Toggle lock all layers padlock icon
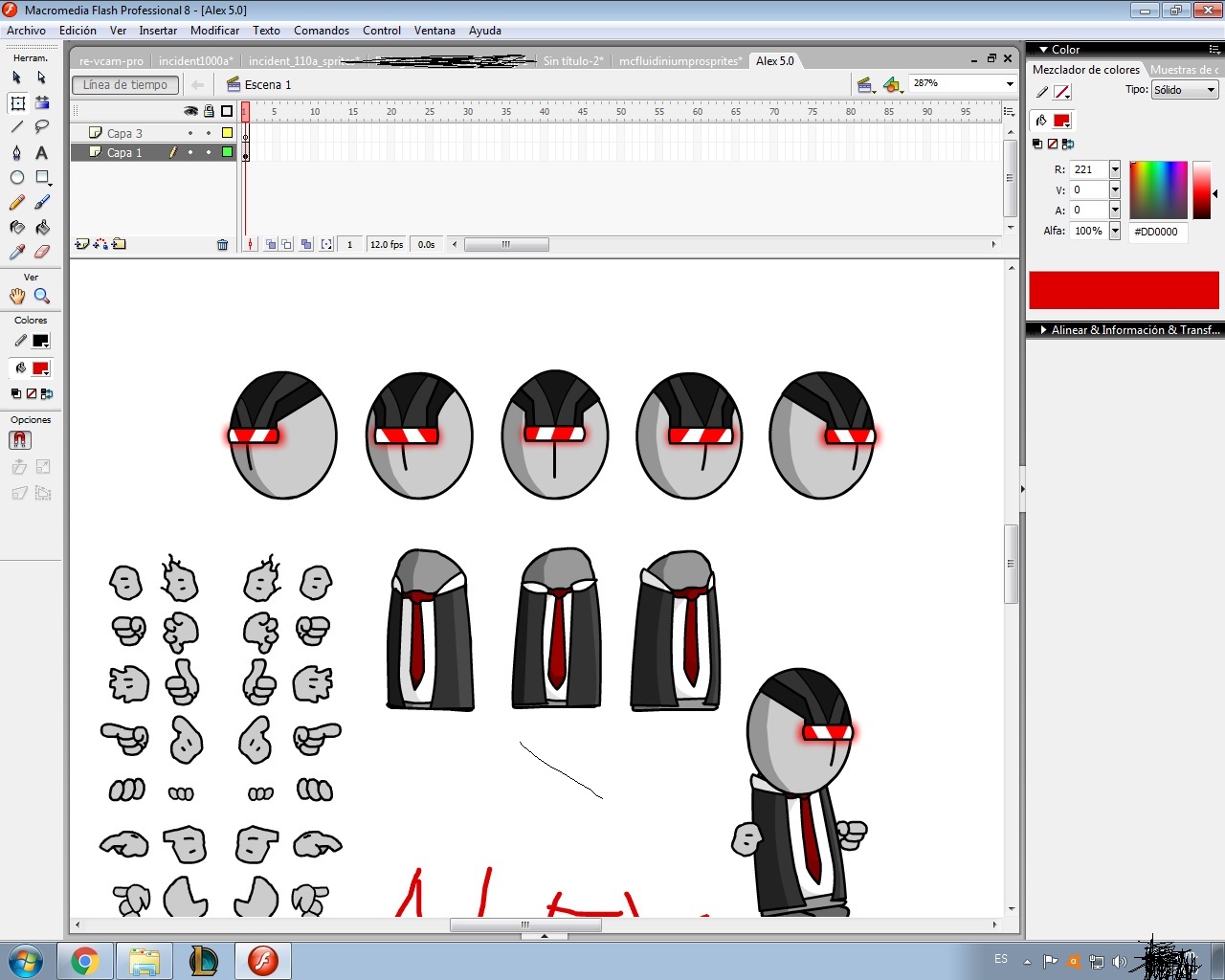Image resolution: width=1225 pixels, height=980 pixels. point(209,111)
